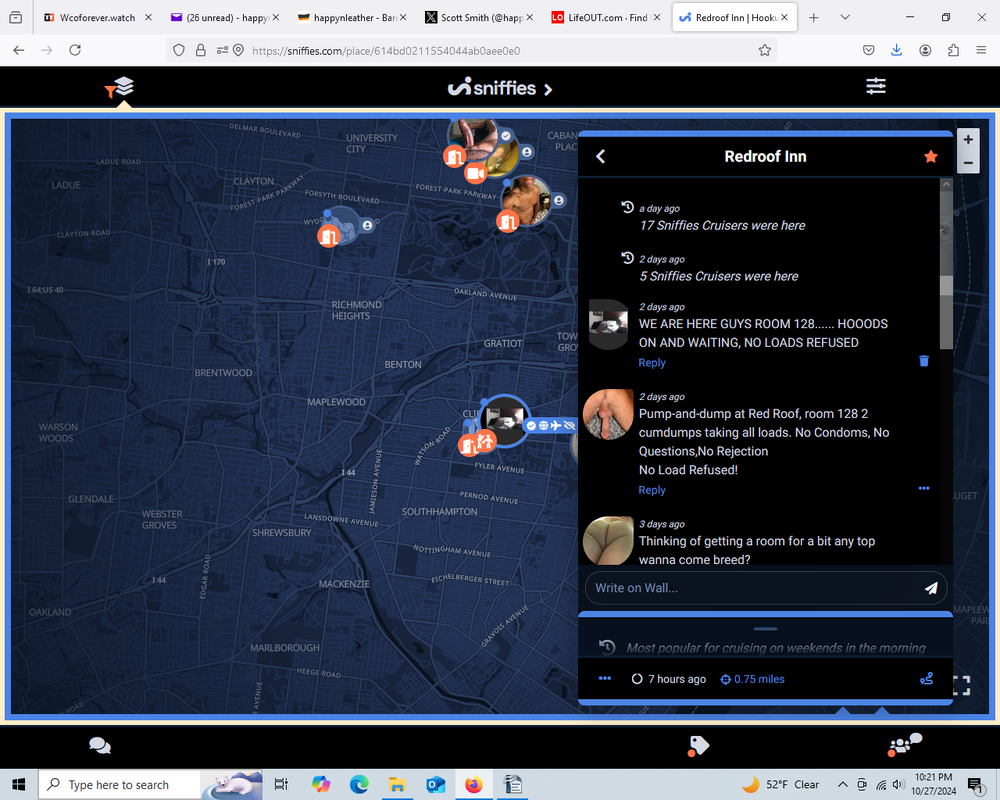The height and width of the screenshot is (800, 1000).
Task: Open the map layers filter icon
Action: 119,87
